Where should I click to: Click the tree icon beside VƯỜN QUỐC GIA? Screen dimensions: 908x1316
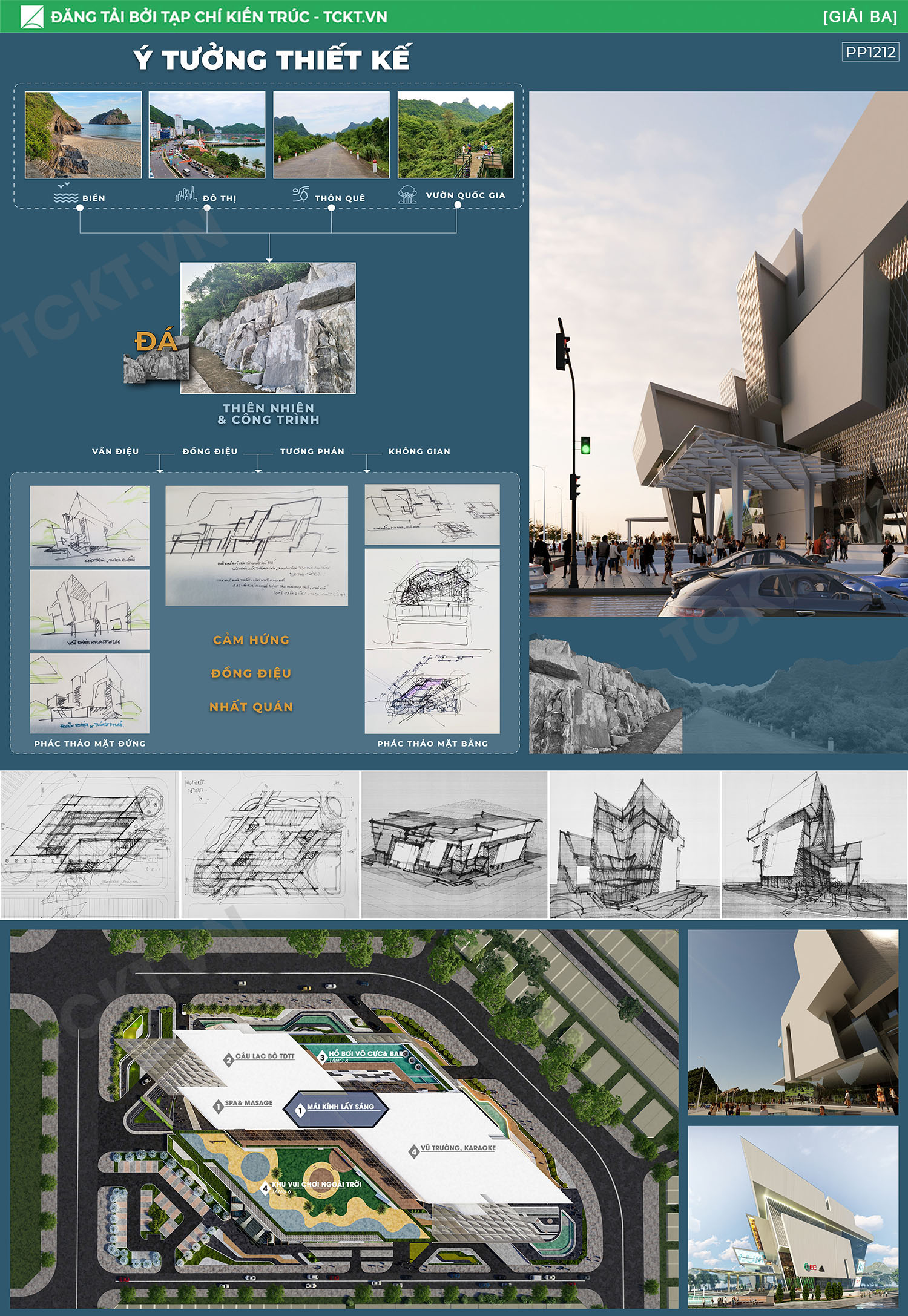[407, 194]
